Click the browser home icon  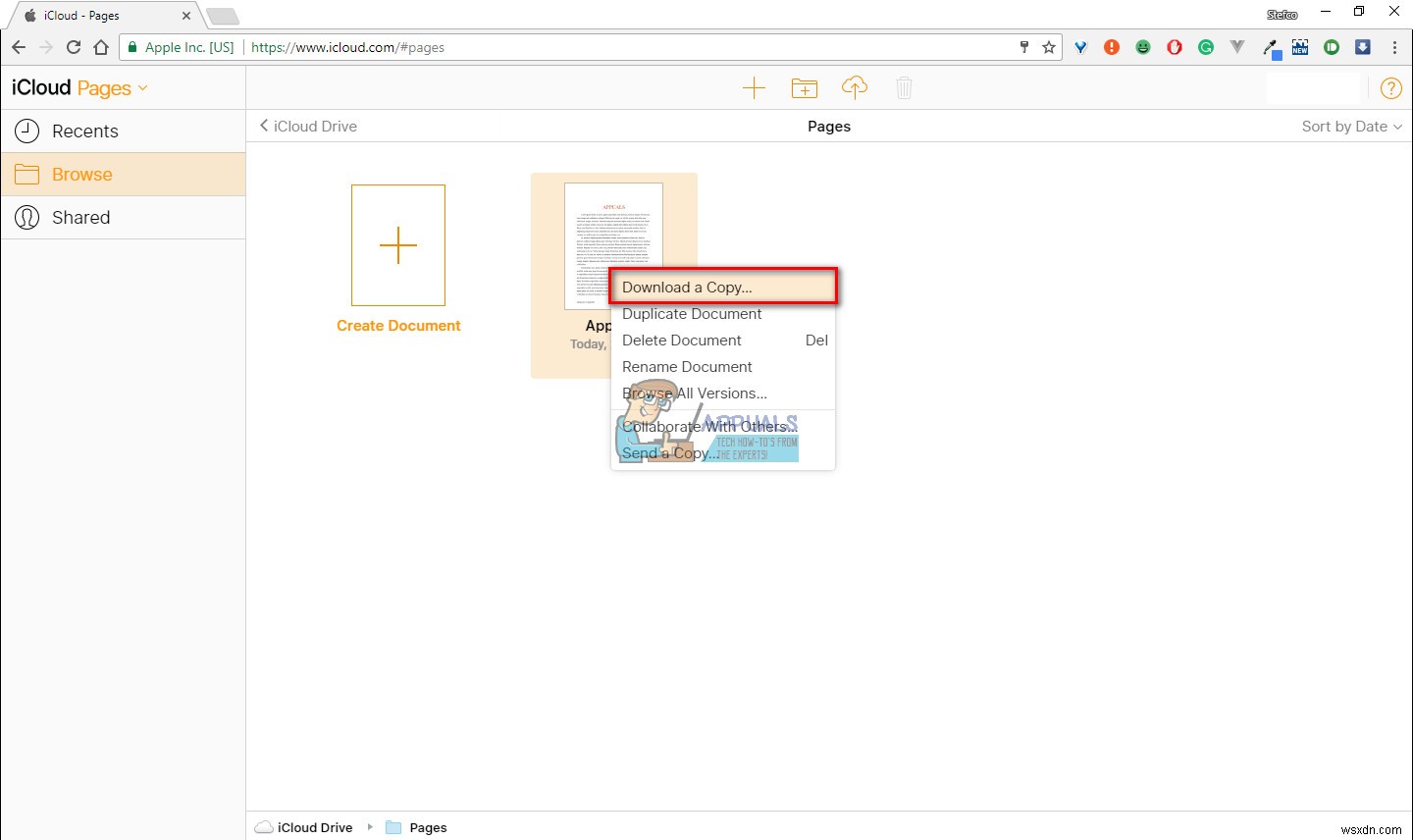coord(101,47)
